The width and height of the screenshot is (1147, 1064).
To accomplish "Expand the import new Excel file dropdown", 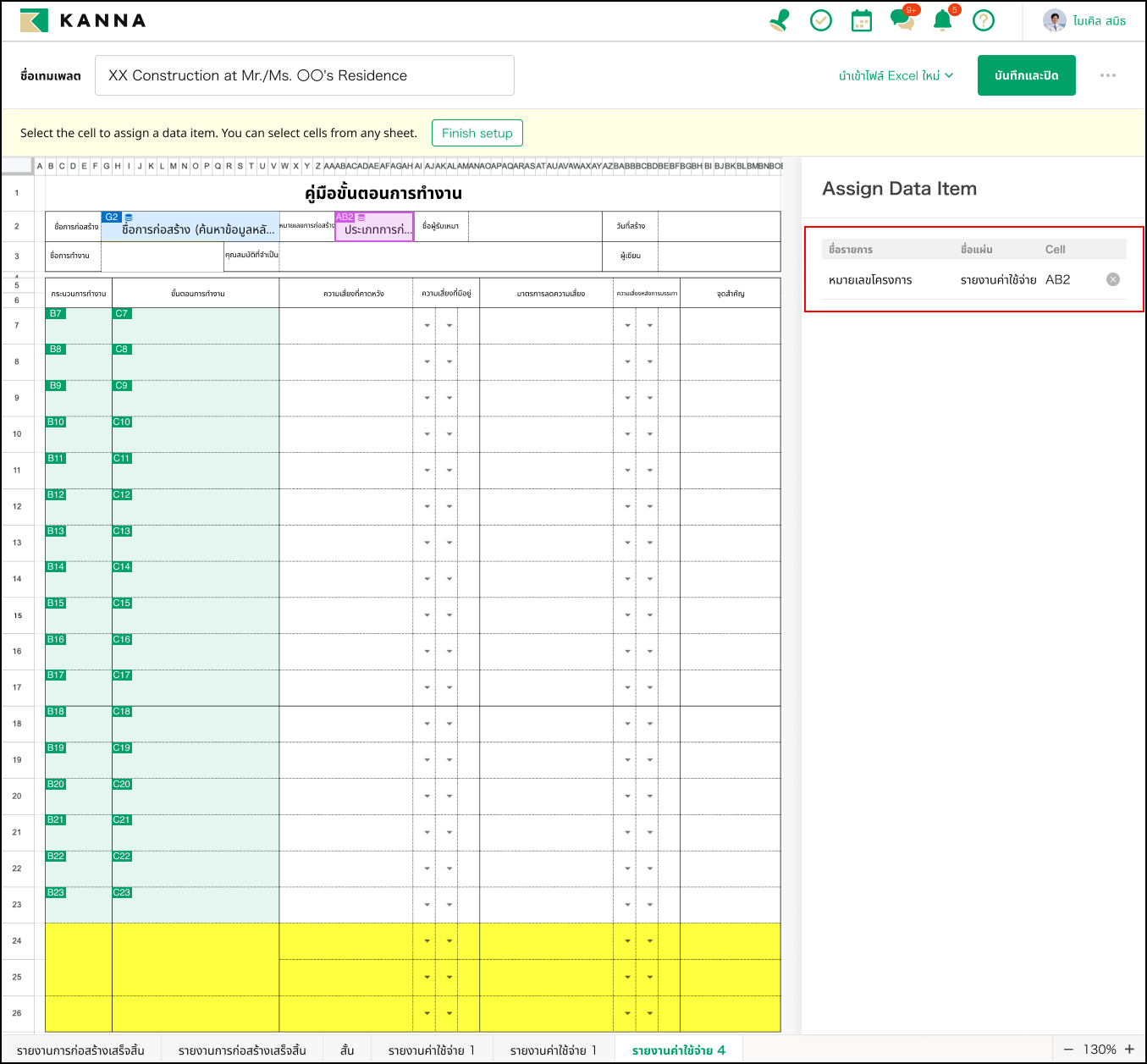I will click(x=896, y=75).
